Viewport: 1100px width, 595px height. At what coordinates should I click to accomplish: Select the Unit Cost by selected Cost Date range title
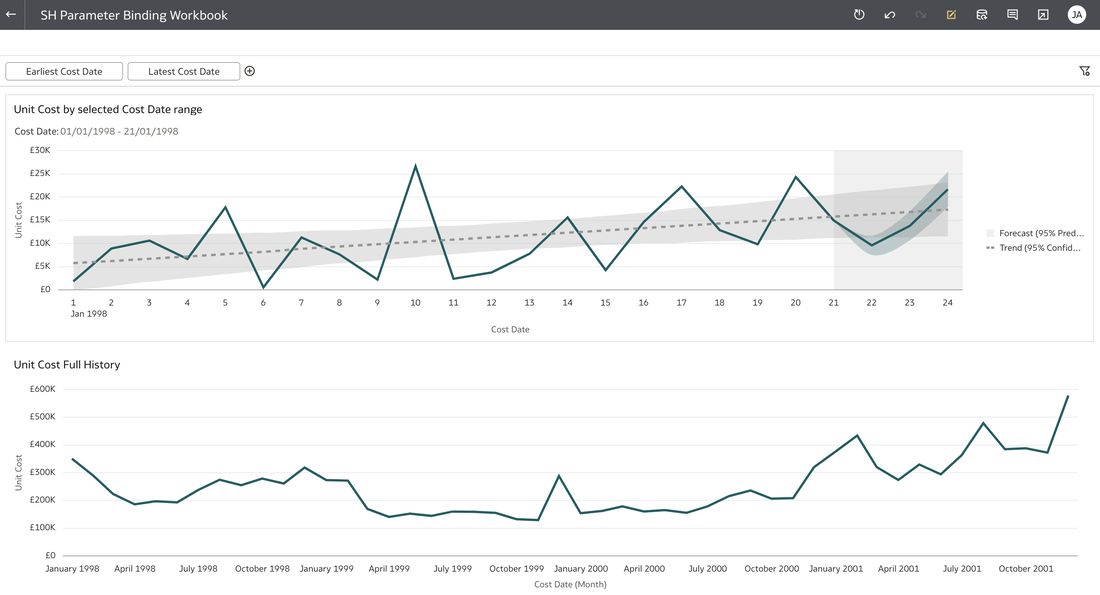[108, 109]
